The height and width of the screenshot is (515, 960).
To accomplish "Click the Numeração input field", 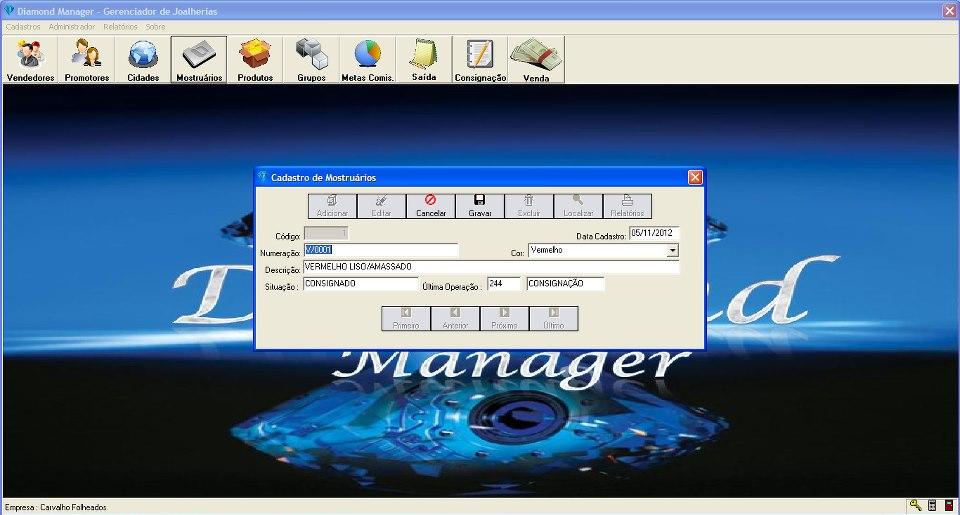I will (x=380, y=251).
